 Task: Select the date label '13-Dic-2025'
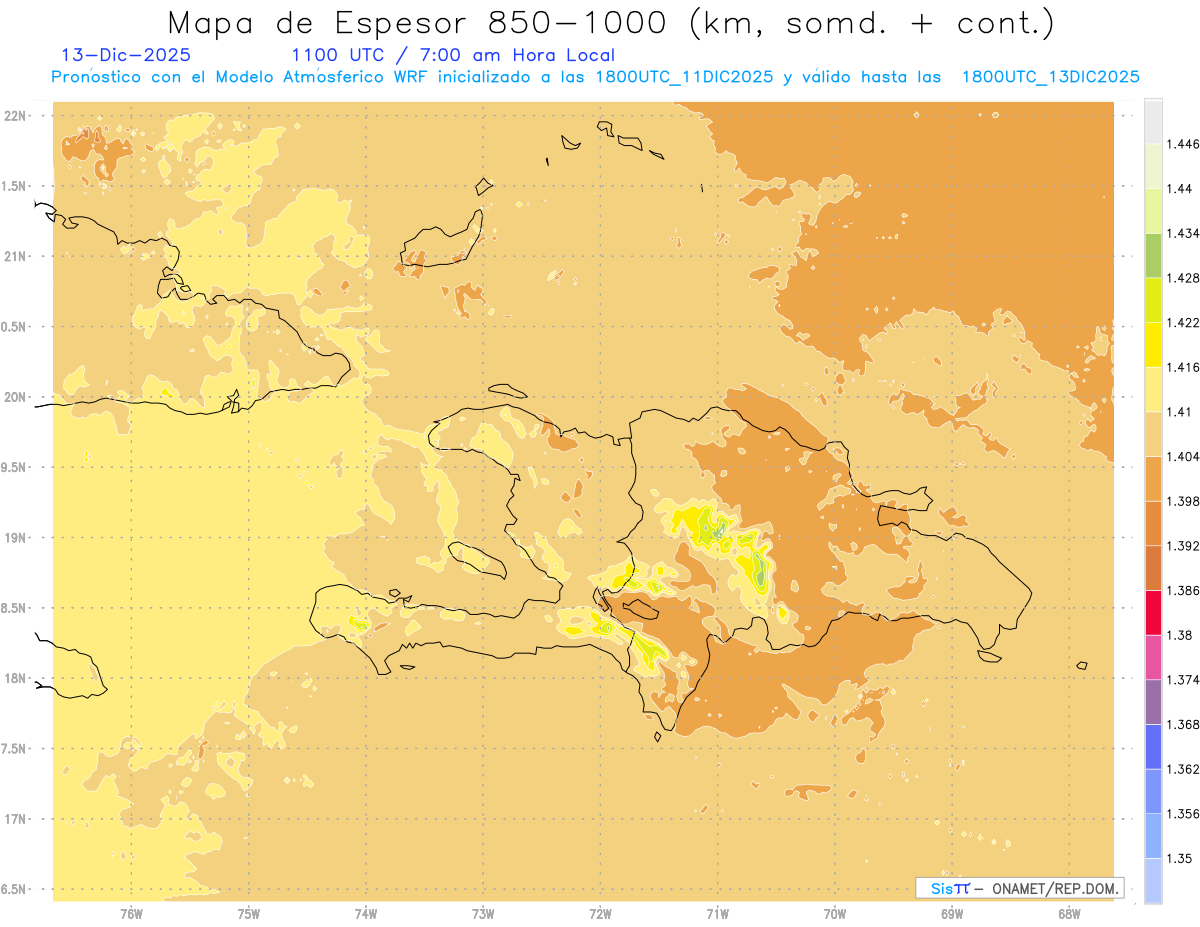point(125,55)
